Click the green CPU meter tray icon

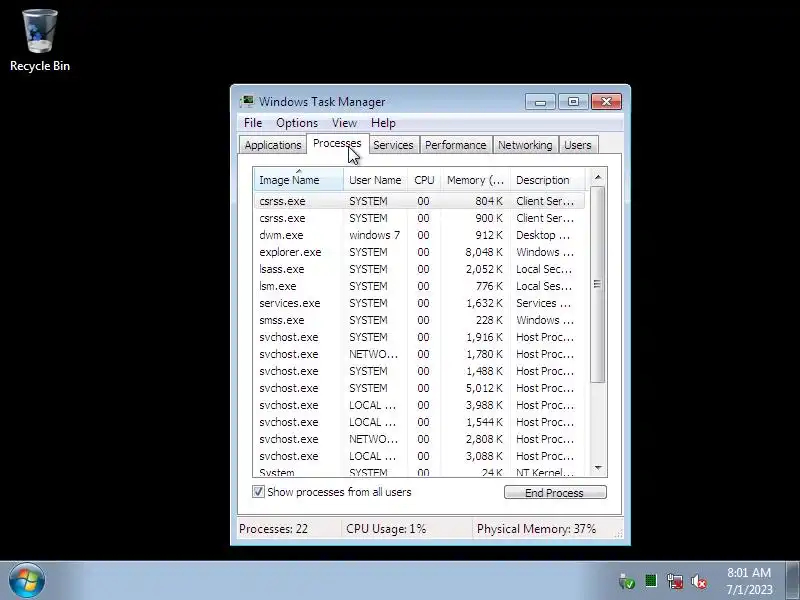(x=651, y=581)
